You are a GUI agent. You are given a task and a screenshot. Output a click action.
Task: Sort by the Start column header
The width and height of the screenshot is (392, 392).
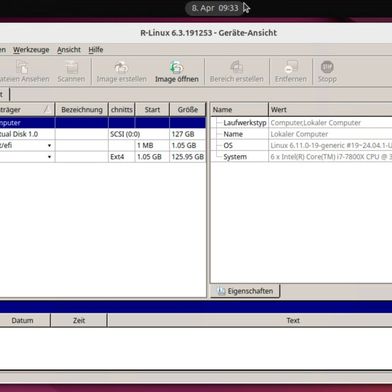point(152,110)
